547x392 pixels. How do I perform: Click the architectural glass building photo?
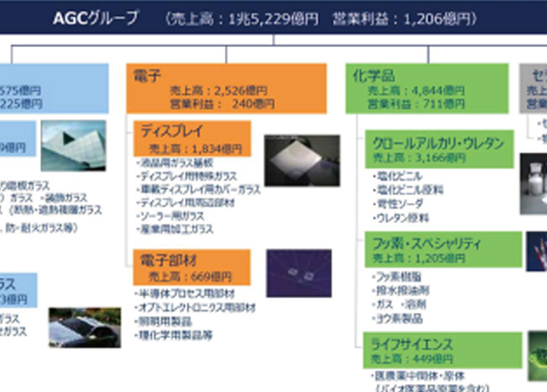(x=73, y=145)
